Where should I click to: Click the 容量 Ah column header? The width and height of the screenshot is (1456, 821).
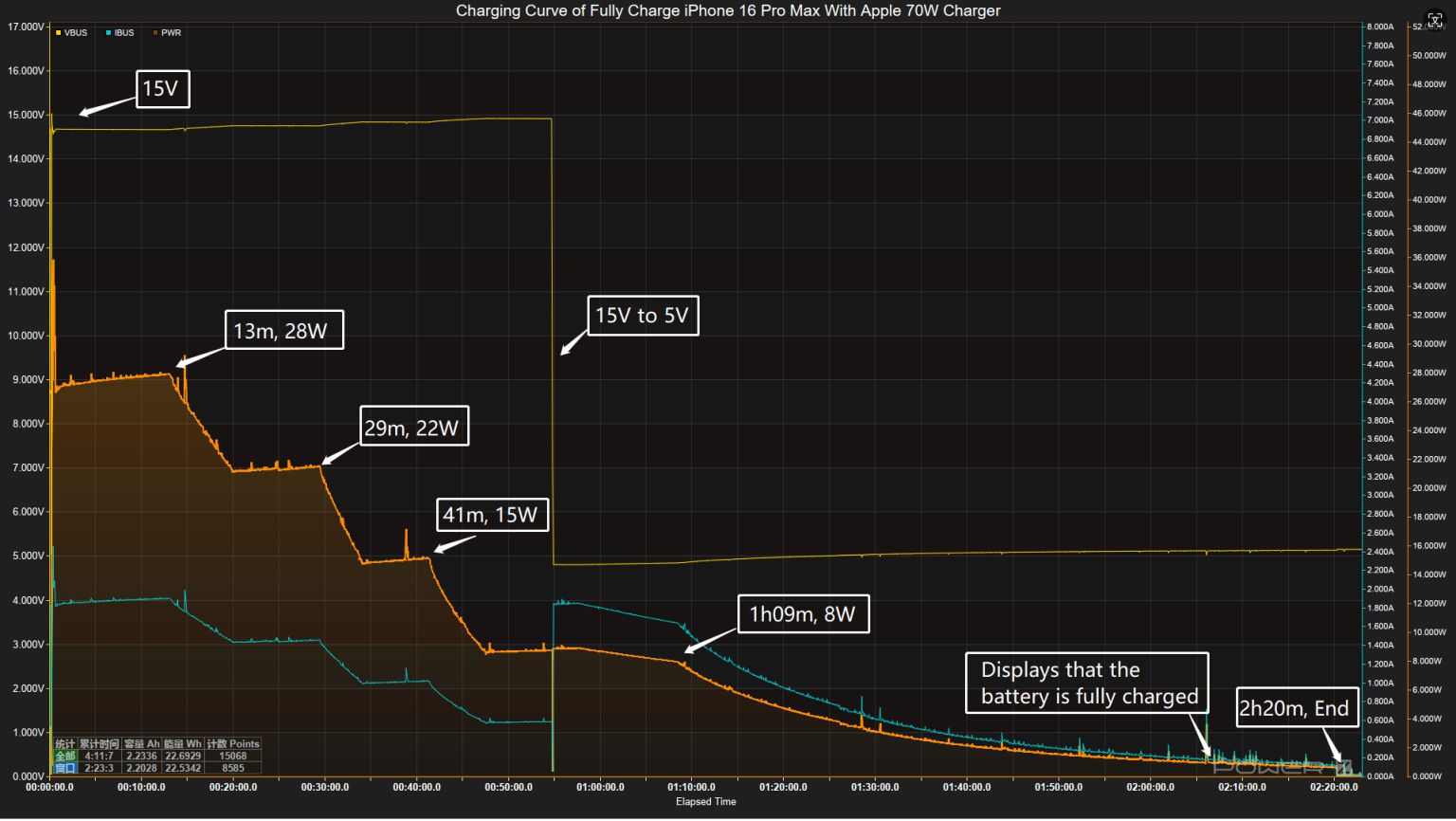pos(141,744)
